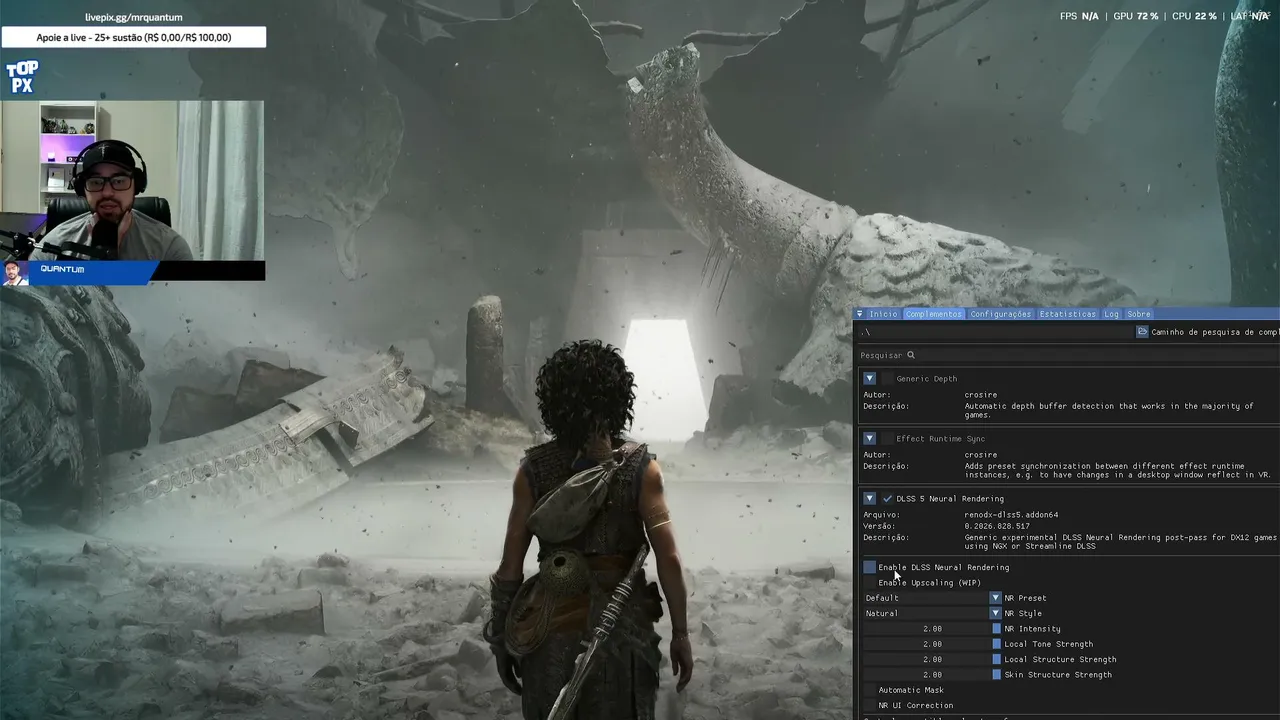Screen dimensions: 1280x720
Task: Click the version number 0.2026.828.517
Action: click(x=997, y=526)
